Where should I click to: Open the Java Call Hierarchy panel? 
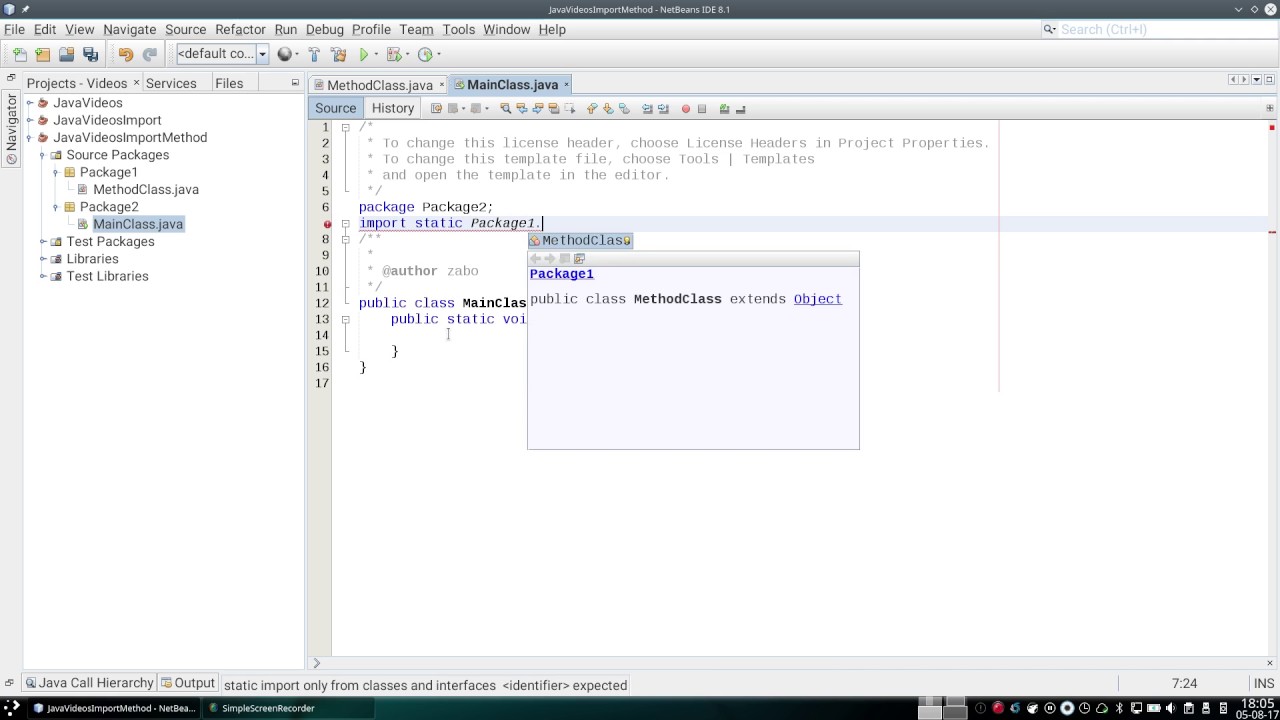pyautogui.click(x=89, y=683)
